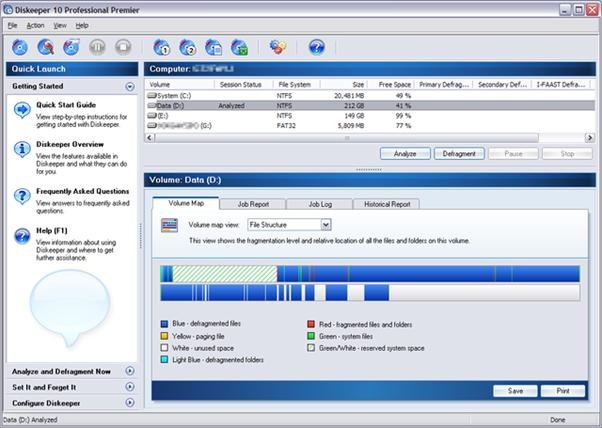
Task: Click the Save button
Action: click(515, 390)
